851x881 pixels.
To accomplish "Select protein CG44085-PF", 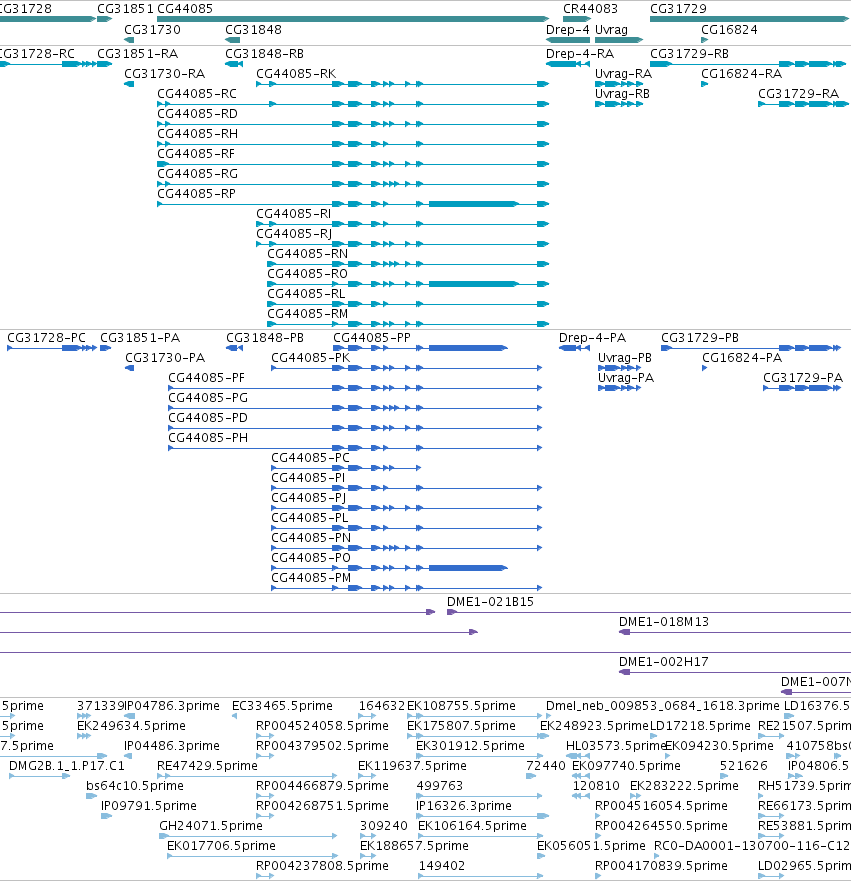I will point(206,378).
